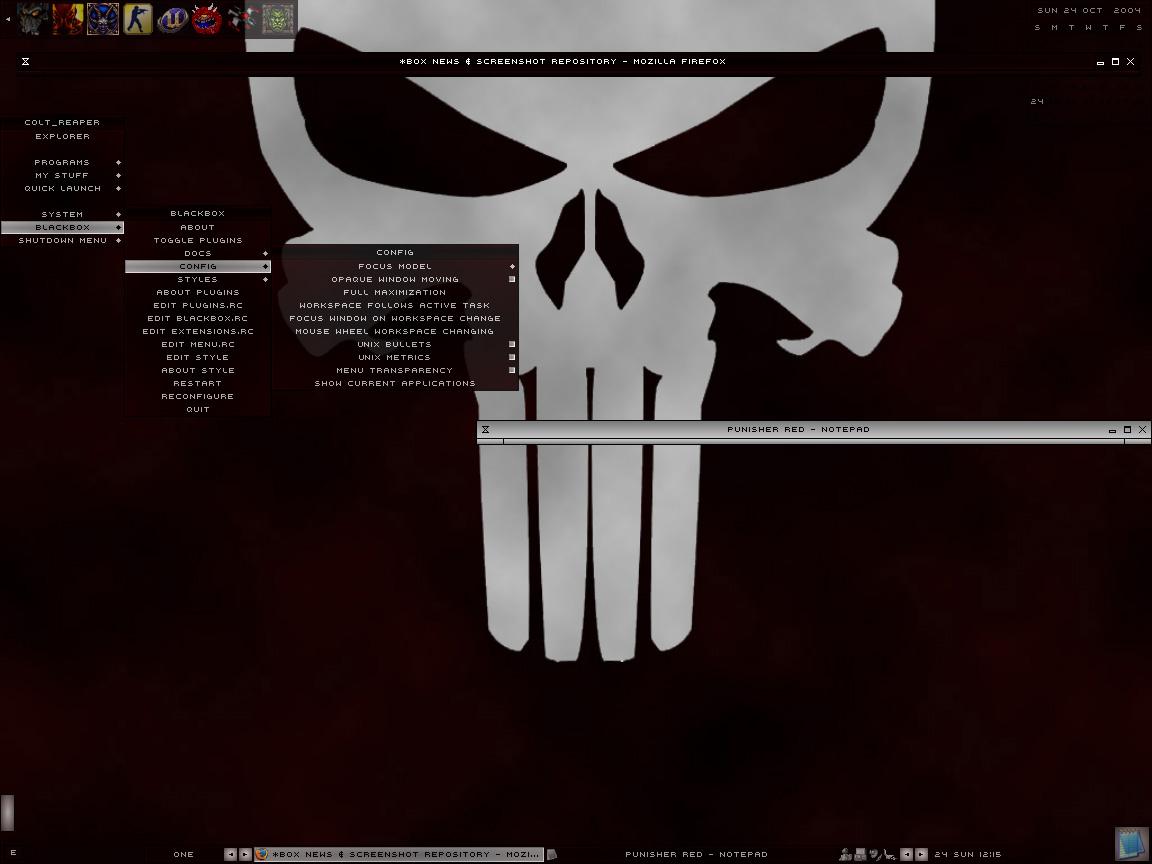Expand the Programs submenu
Image resolution: width=1152 pixels, height=864 pixels.
point(62,162)
